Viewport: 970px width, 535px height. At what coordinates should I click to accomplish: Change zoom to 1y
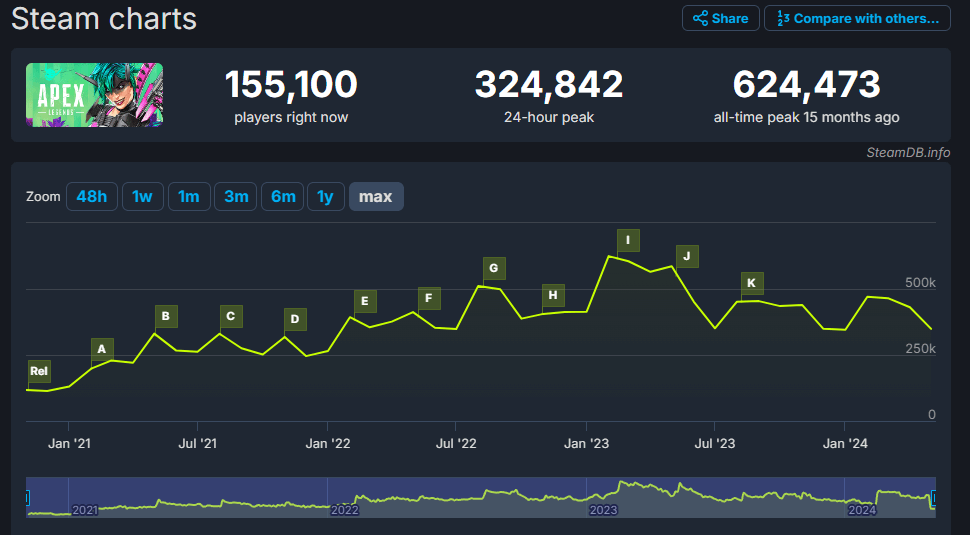(x=325, y=197)
